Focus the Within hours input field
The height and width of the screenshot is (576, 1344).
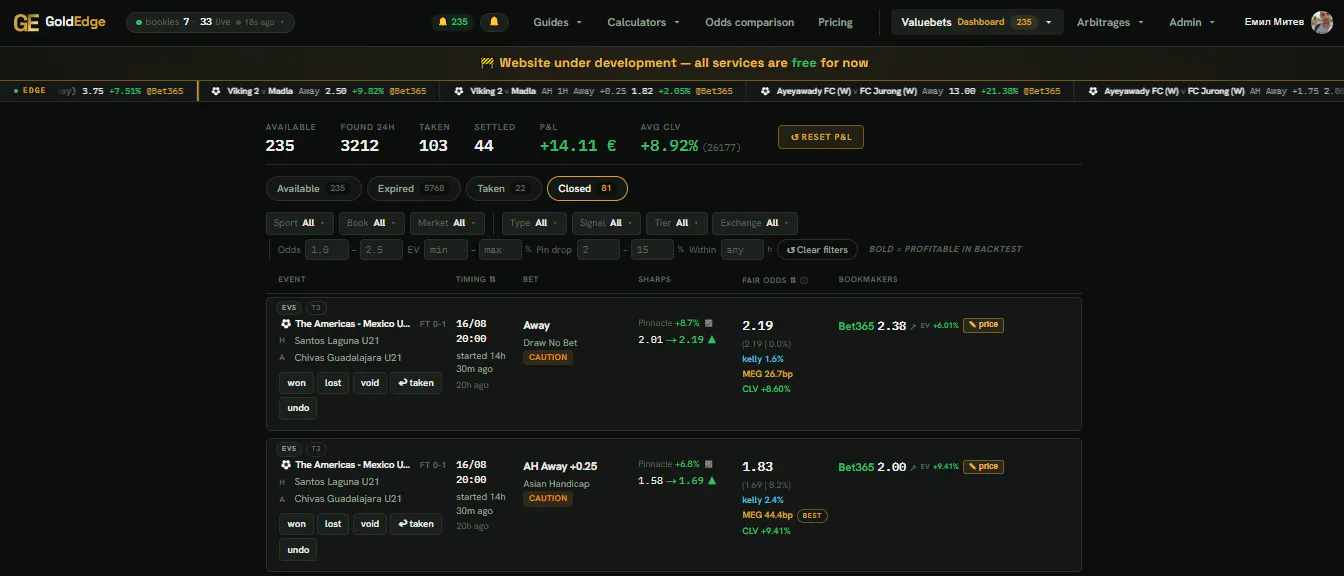click(x=742, y=250)
